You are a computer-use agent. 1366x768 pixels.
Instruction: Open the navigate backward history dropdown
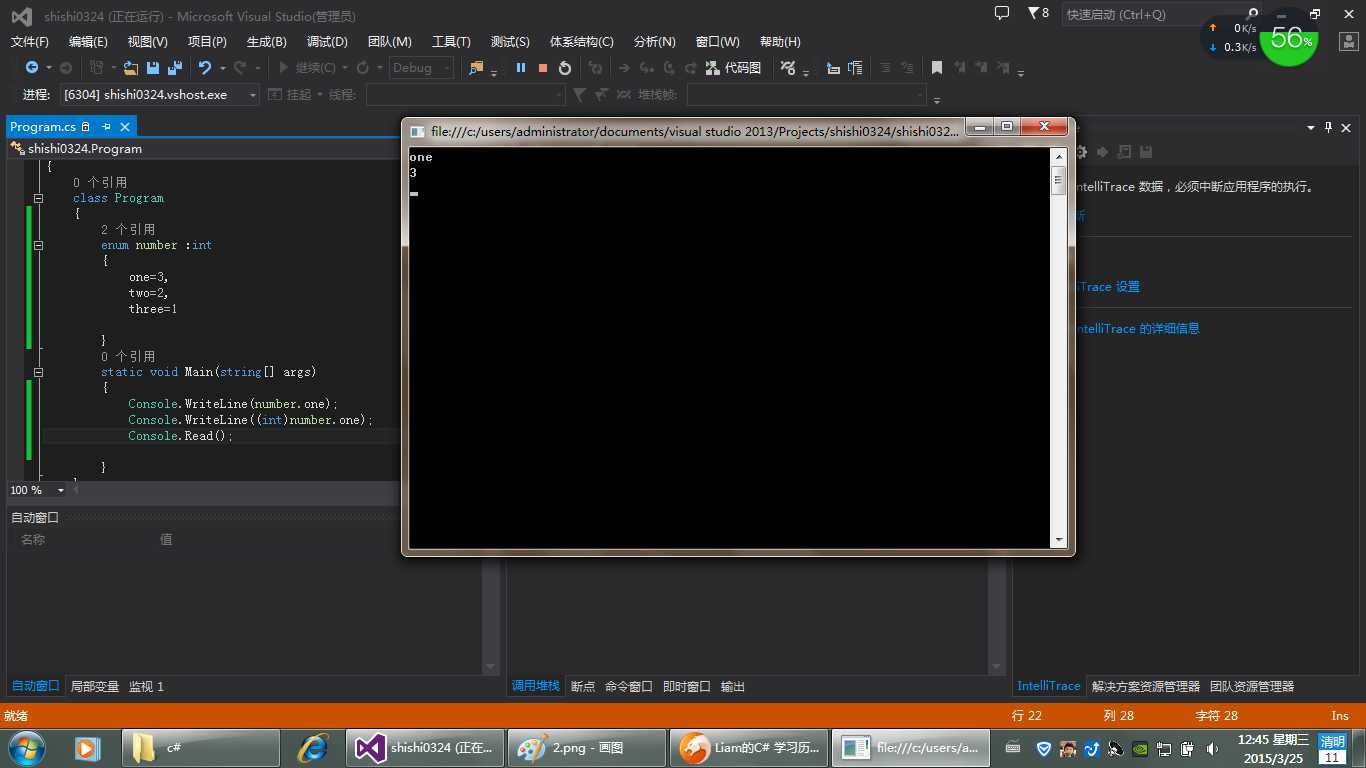(x=49, y=68)
